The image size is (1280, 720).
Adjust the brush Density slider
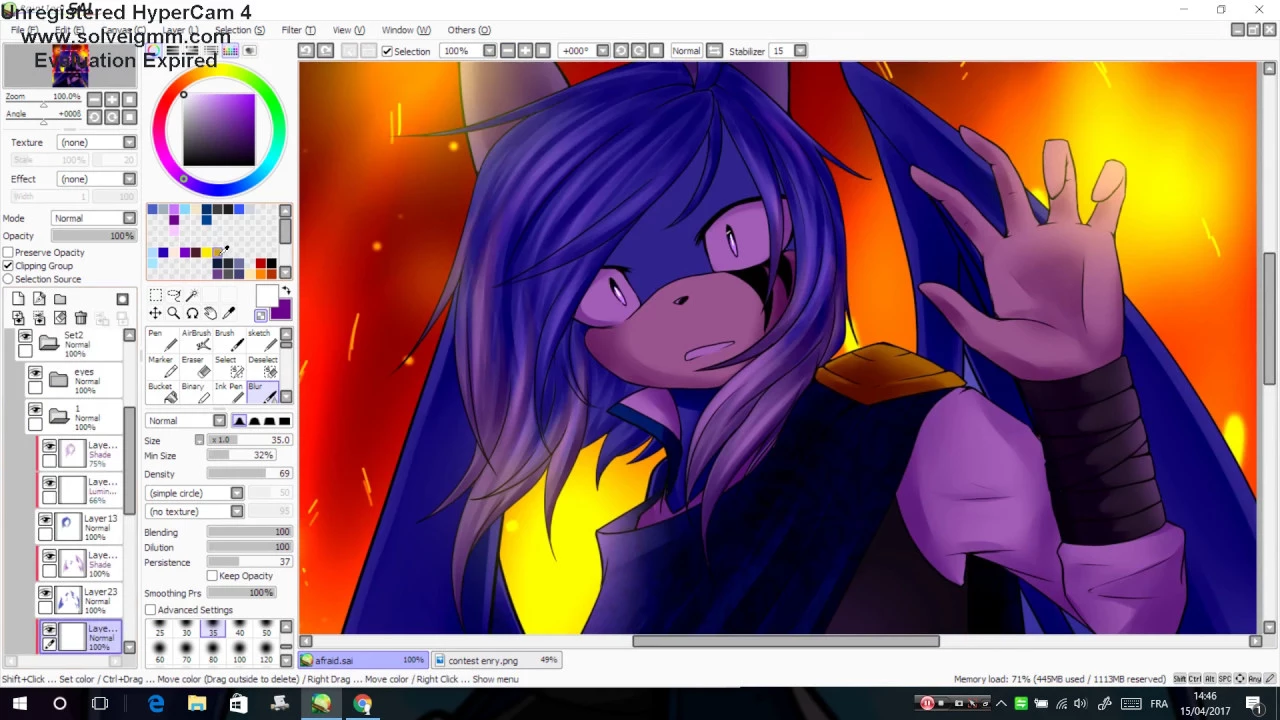tap(249, 474)
